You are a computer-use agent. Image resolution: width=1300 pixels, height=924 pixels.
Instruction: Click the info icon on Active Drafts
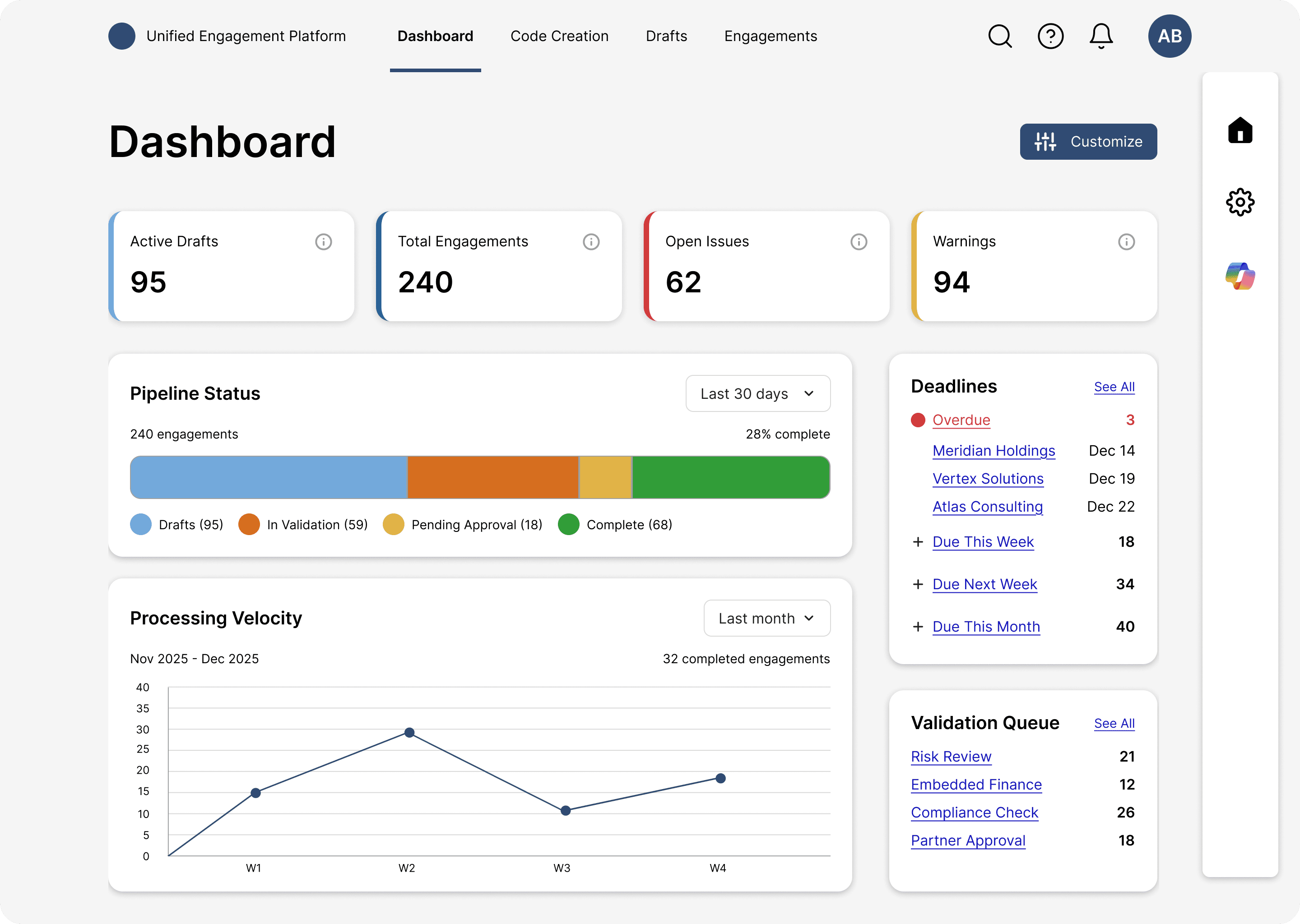click(323, 242)
